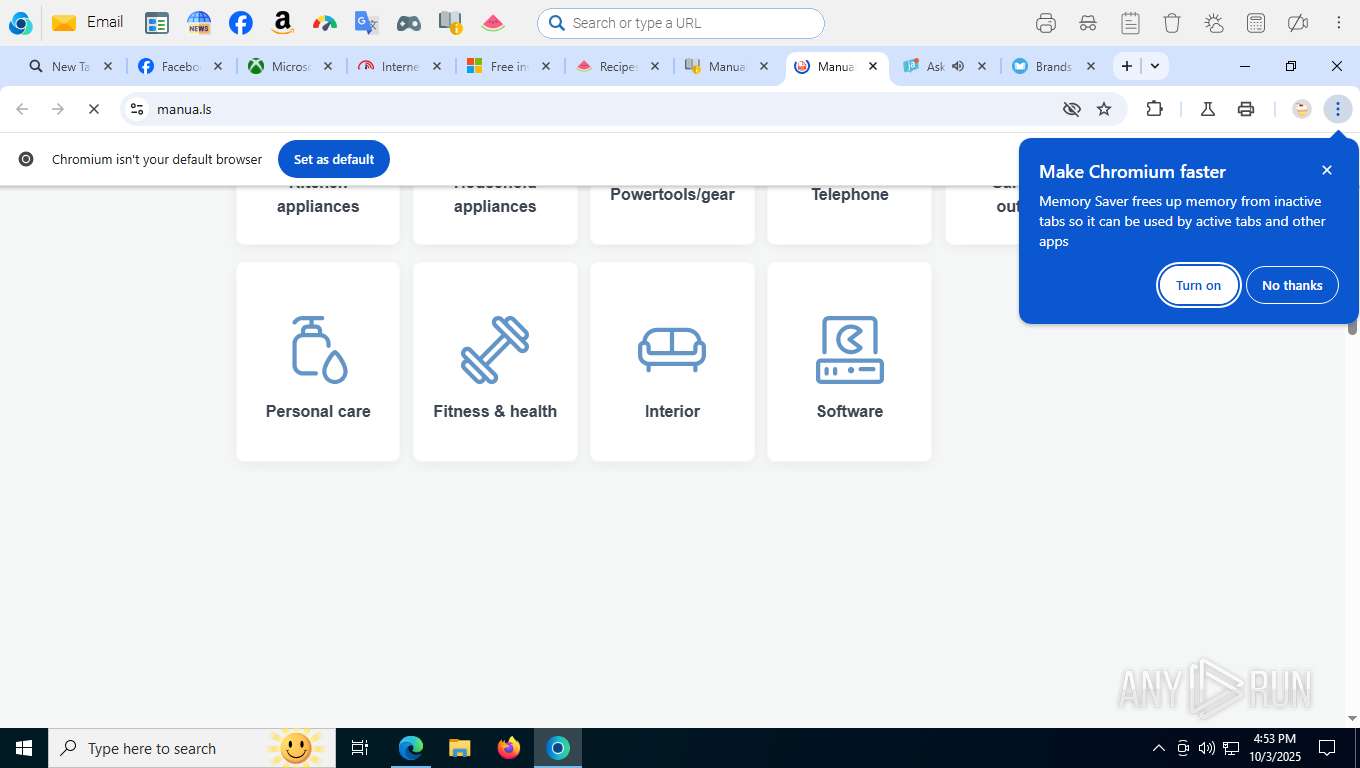The image size is (1360, 768).
Task: Click the news layout shortcut icon
Action: [157, 23]
